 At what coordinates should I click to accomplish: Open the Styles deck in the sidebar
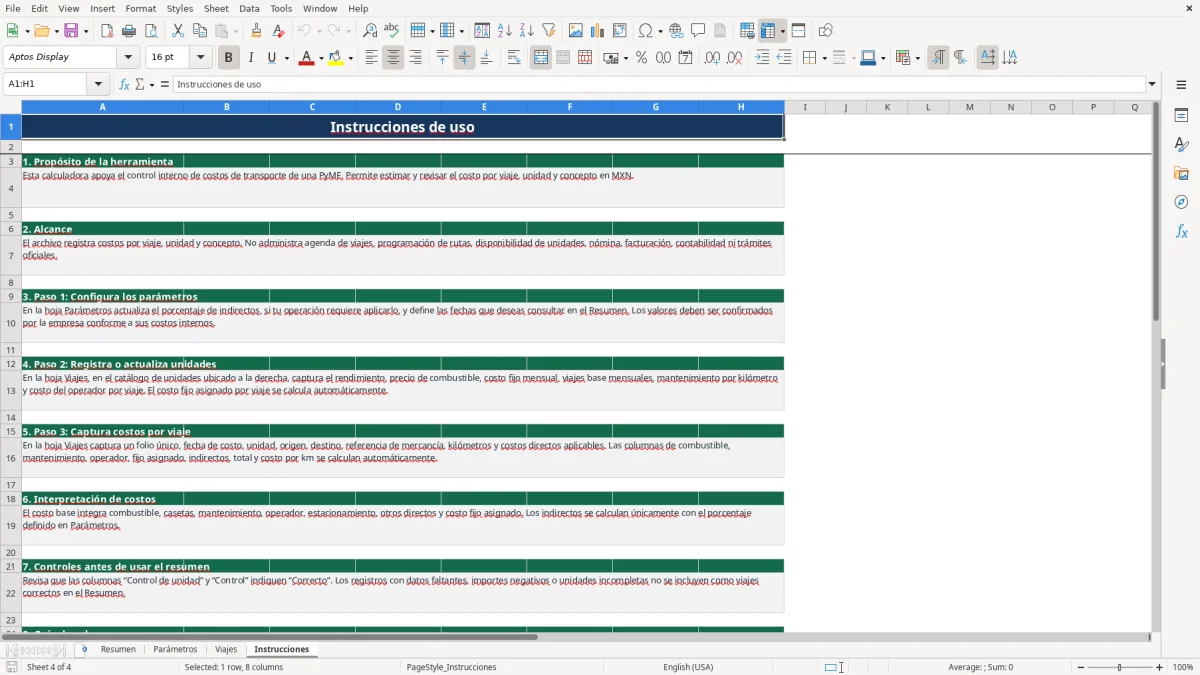tap(1181, 144)
